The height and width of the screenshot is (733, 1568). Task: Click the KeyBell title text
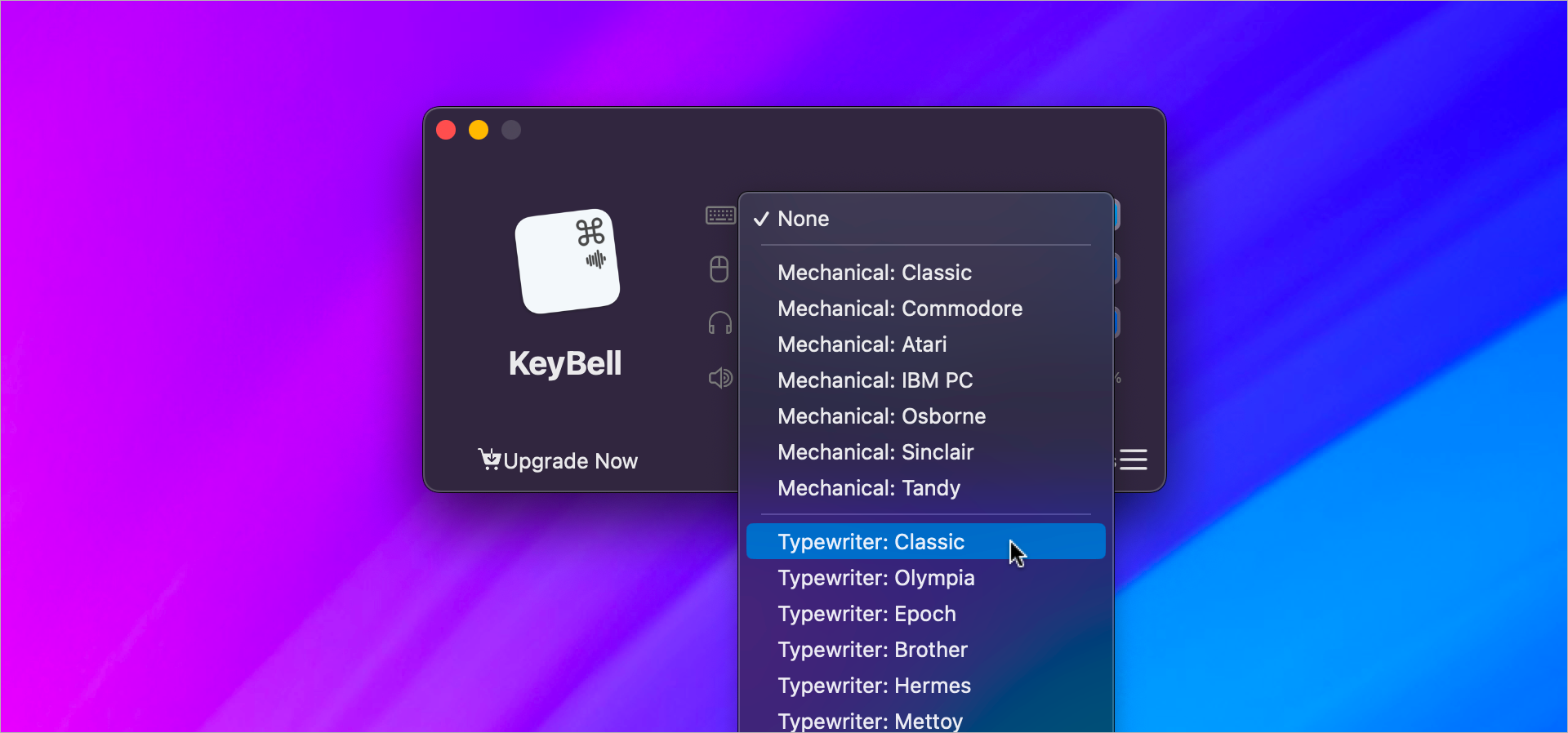(565, 364)
